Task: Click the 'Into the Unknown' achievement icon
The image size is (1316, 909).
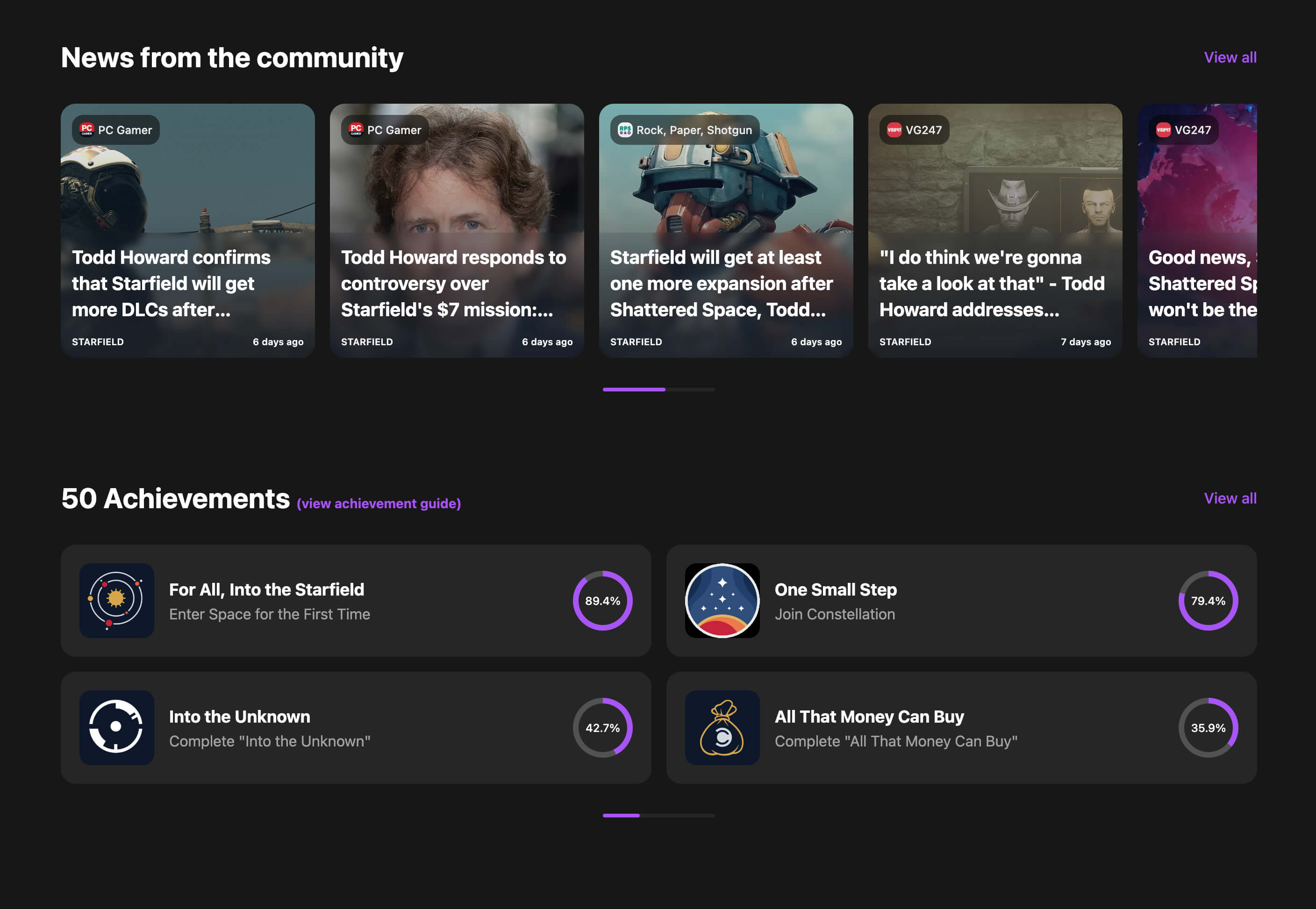Action: click(x=116, y=727)
